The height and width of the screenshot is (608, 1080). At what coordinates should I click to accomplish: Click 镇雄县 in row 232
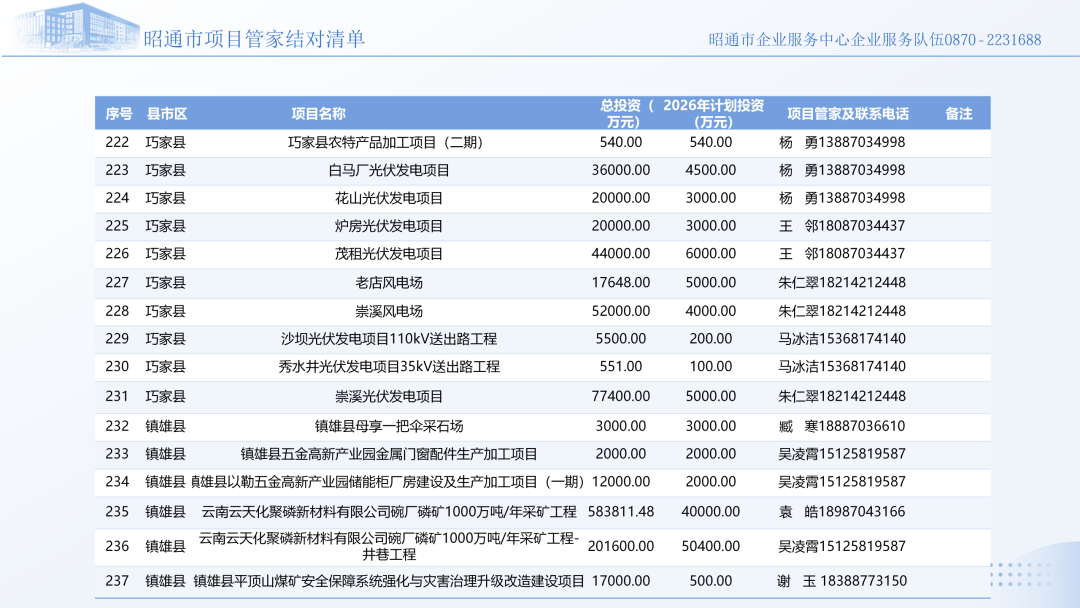165,426
